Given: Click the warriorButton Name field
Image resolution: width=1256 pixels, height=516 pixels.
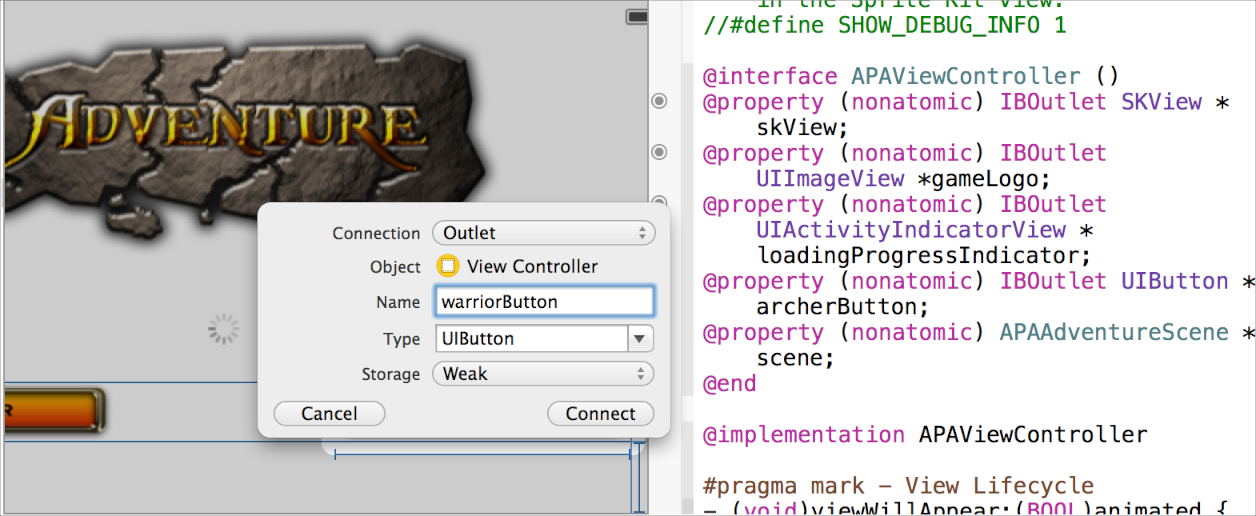Looking at the screenshot, I should [544, 301].
